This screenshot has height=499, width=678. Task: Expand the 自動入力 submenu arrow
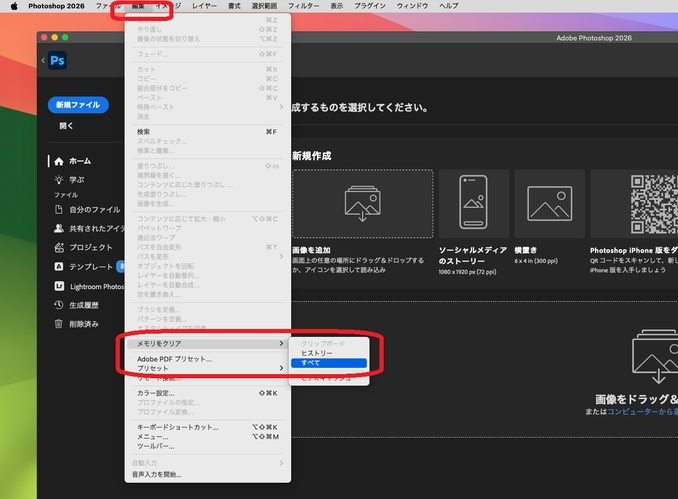(281, 463)
